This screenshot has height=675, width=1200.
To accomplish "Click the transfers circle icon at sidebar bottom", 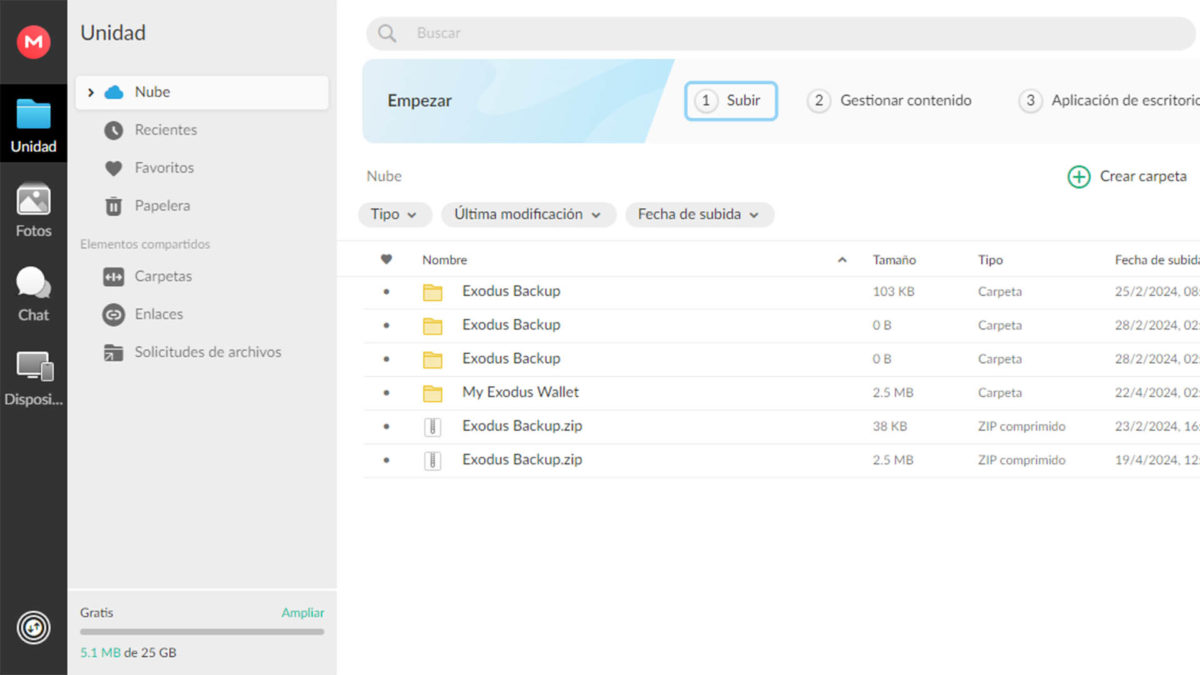I will point(34,628).
